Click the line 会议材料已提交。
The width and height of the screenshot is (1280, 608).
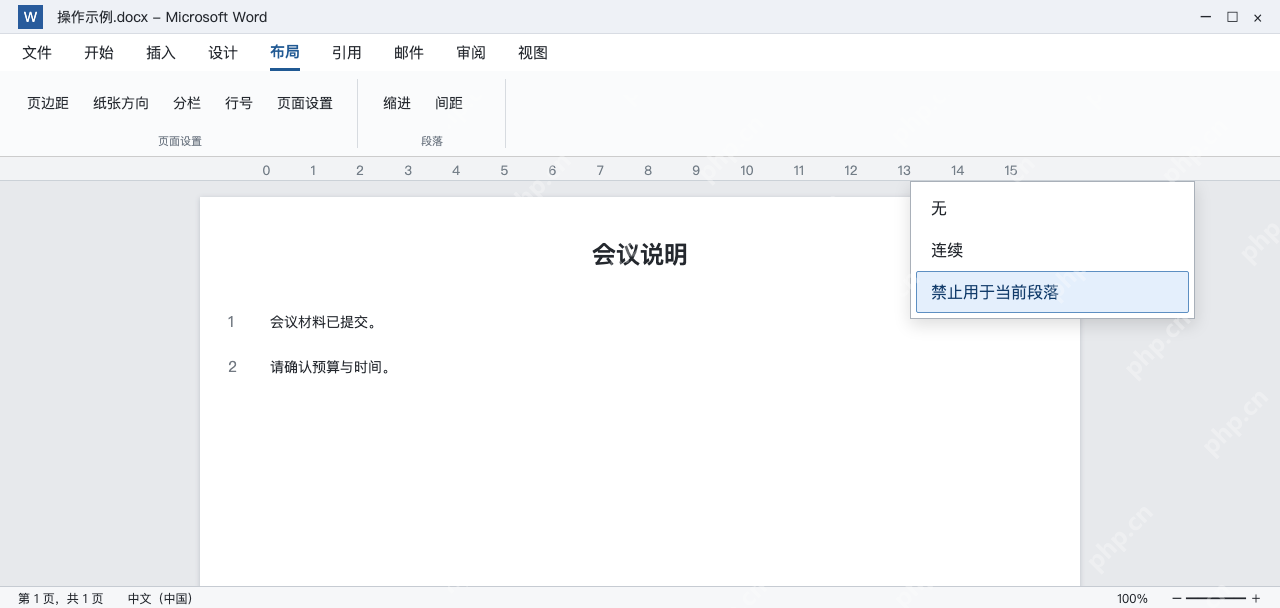(324, 322)
